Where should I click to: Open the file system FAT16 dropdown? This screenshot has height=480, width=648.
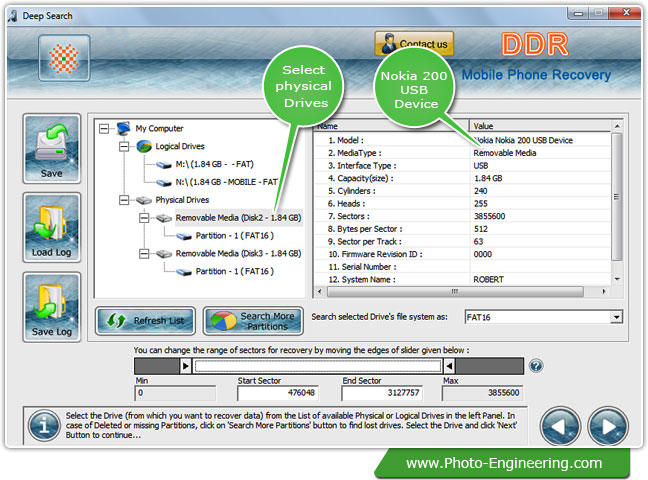(x=617, y=317)
